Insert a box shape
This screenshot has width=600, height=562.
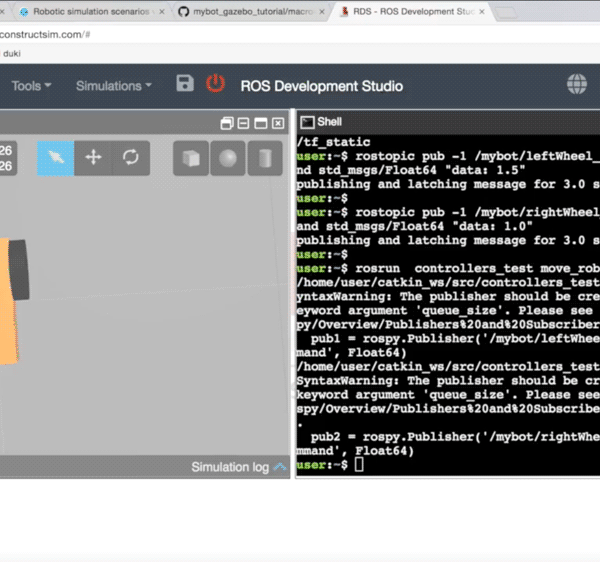click(x=191, y=158)
